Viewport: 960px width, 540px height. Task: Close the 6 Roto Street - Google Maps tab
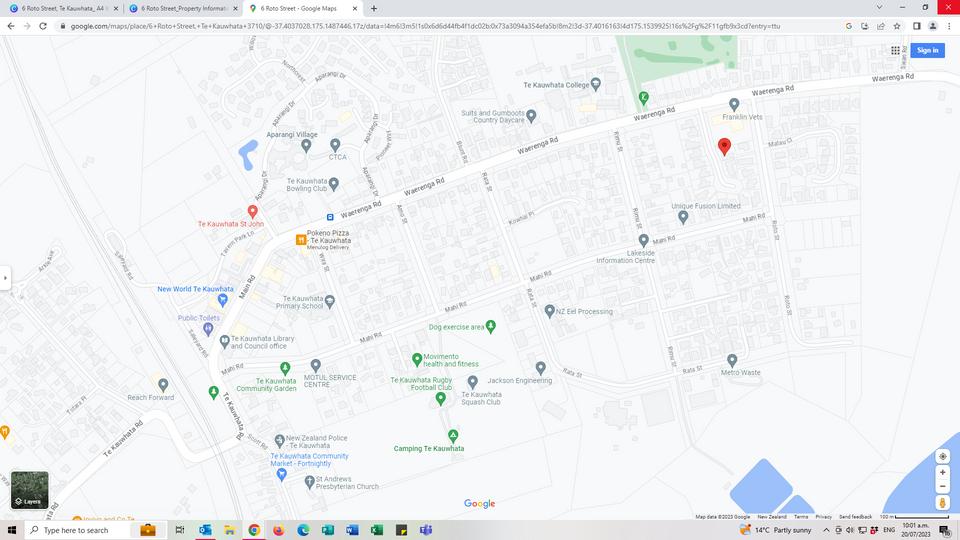point(354,9)
